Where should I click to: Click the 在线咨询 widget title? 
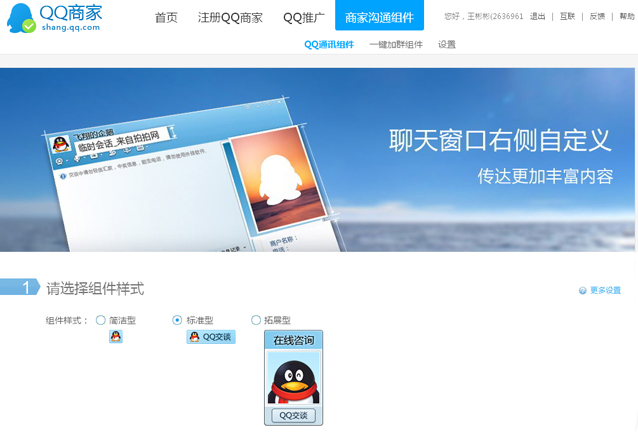click(293, 340)
